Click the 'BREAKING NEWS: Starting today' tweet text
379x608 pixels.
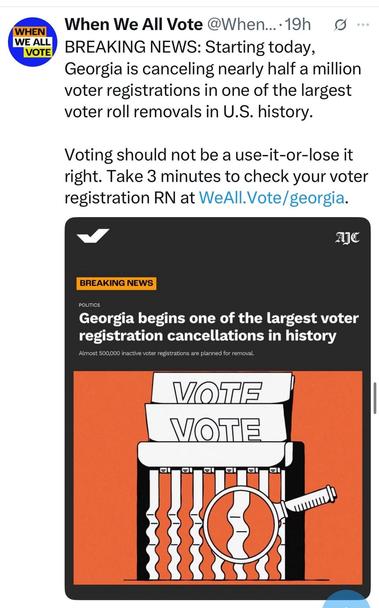213,79
